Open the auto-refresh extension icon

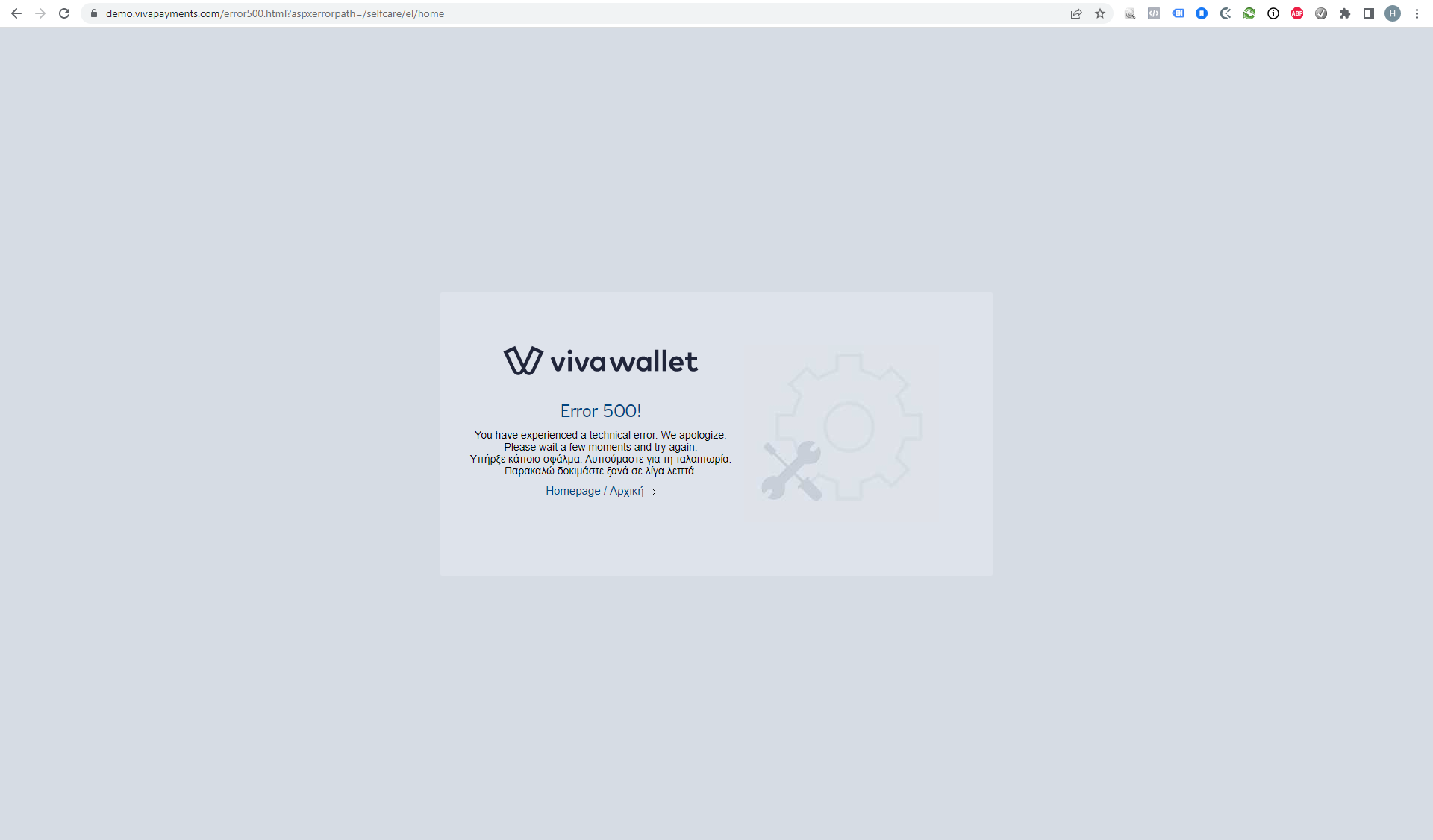coord(1249,13)
